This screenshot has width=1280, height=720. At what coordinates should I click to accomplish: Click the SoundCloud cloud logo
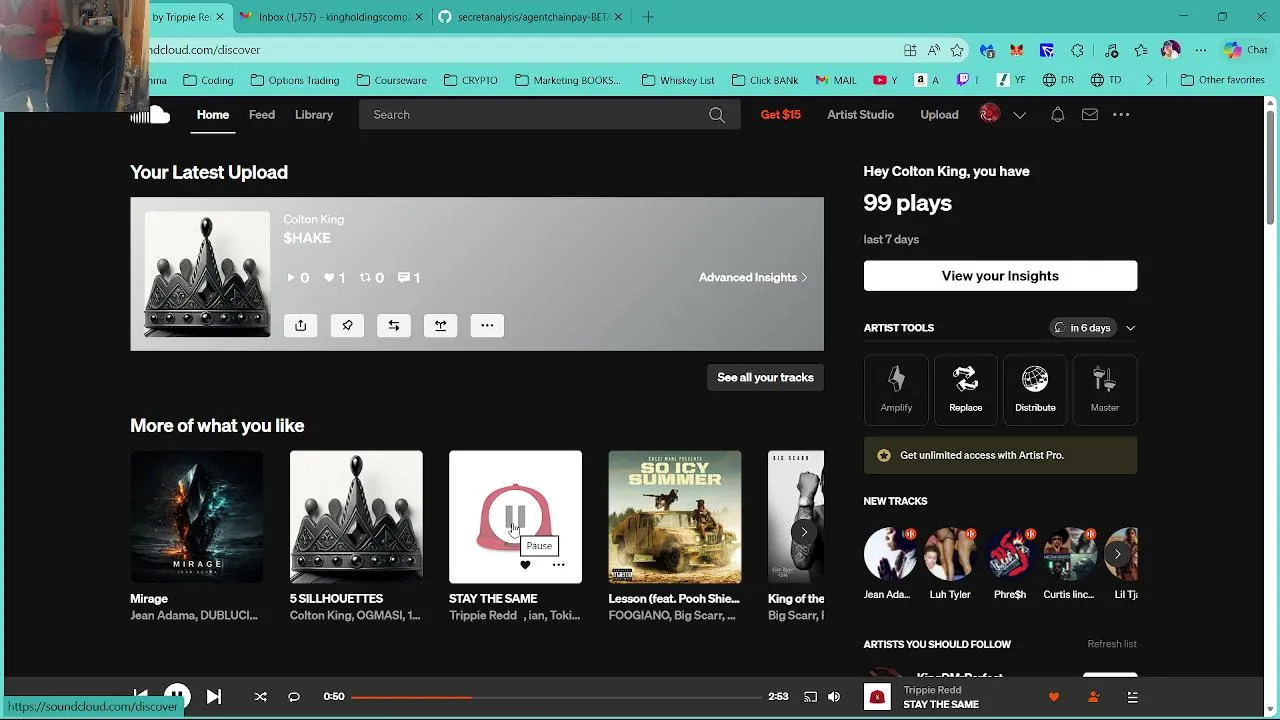152,115
